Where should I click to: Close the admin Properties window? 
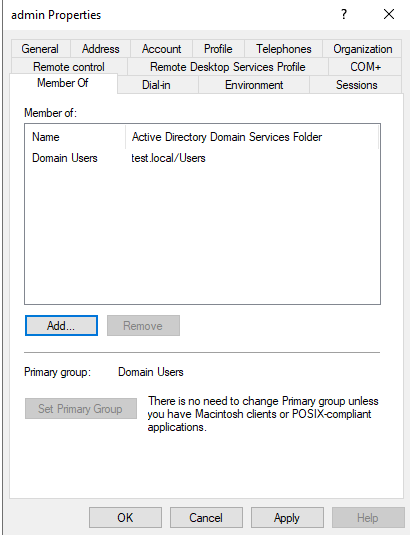coord(389,14)
